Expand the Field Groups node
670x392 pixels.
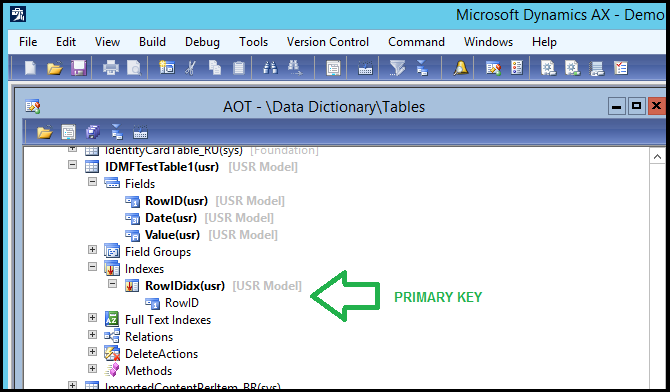point(92,250)
